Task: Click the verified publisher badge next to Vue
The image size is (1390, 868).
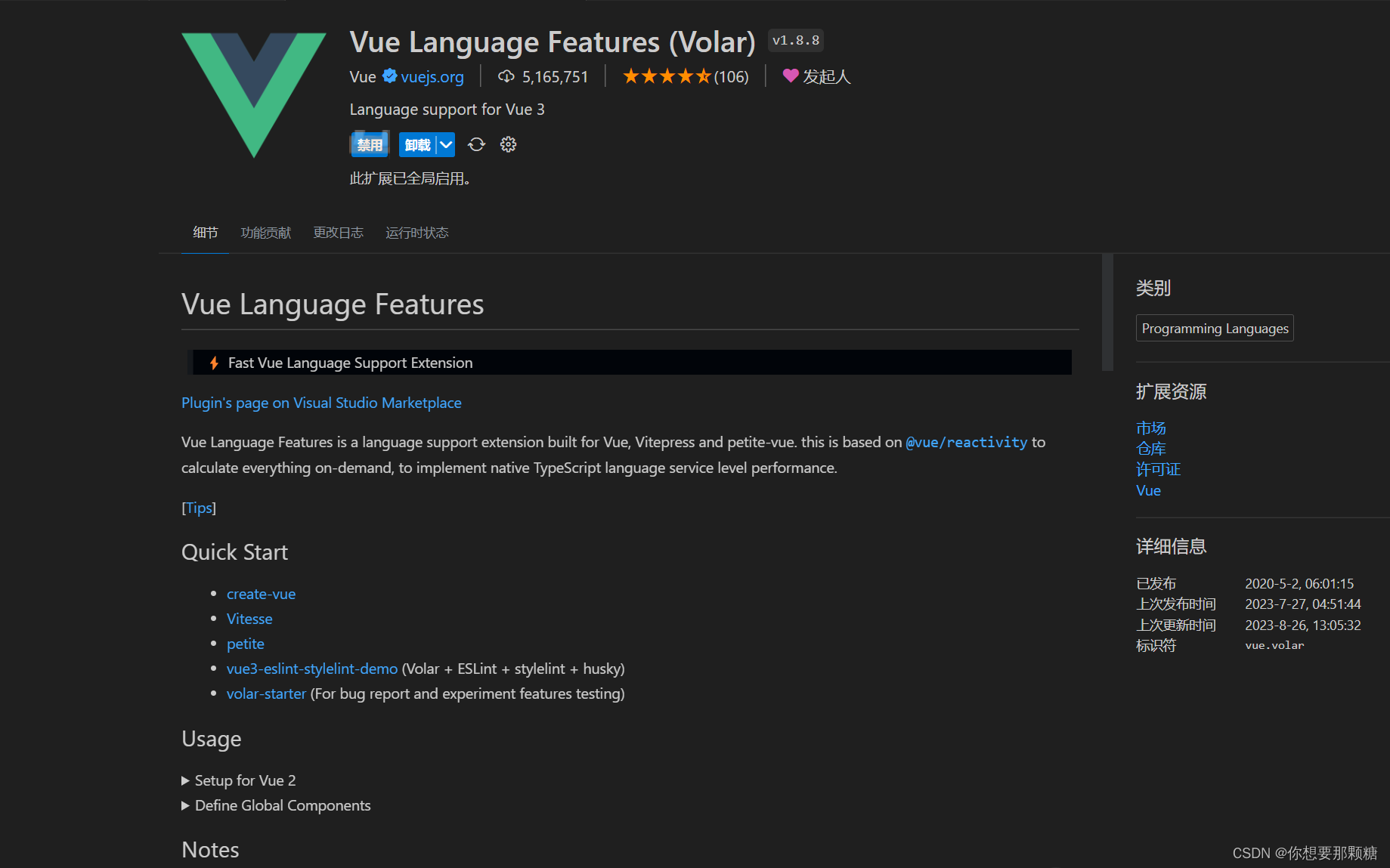Action: point(389,76)
